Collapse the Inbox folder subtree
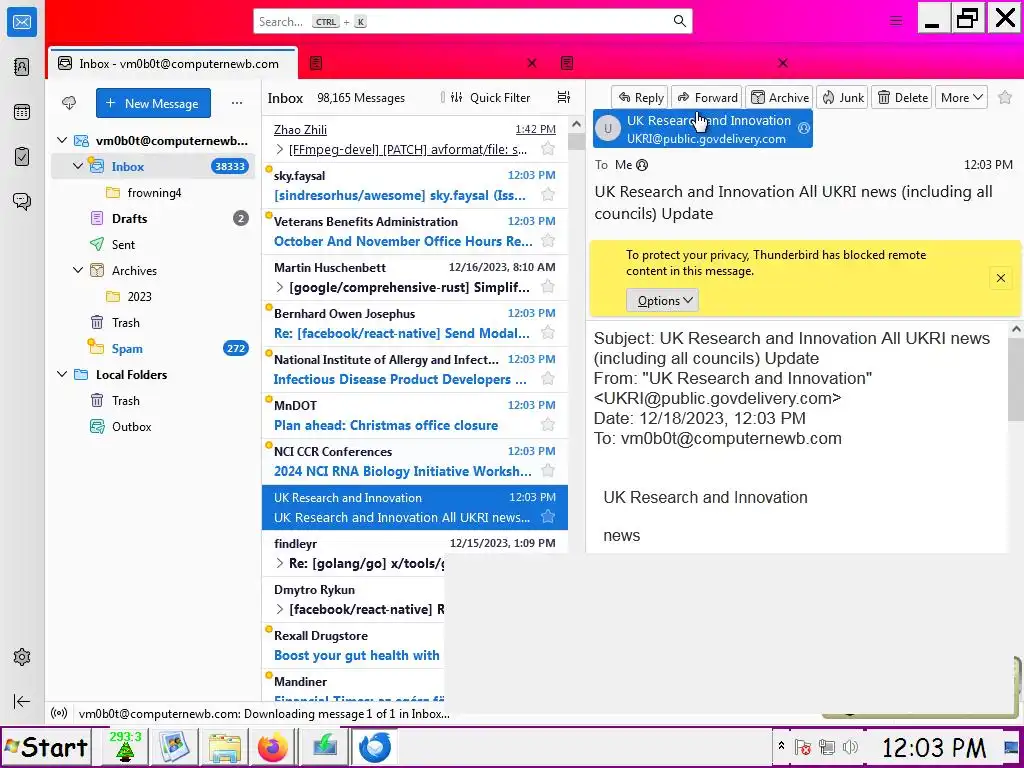The height and width of the screenshot is (768, 1024). [78, 167]
